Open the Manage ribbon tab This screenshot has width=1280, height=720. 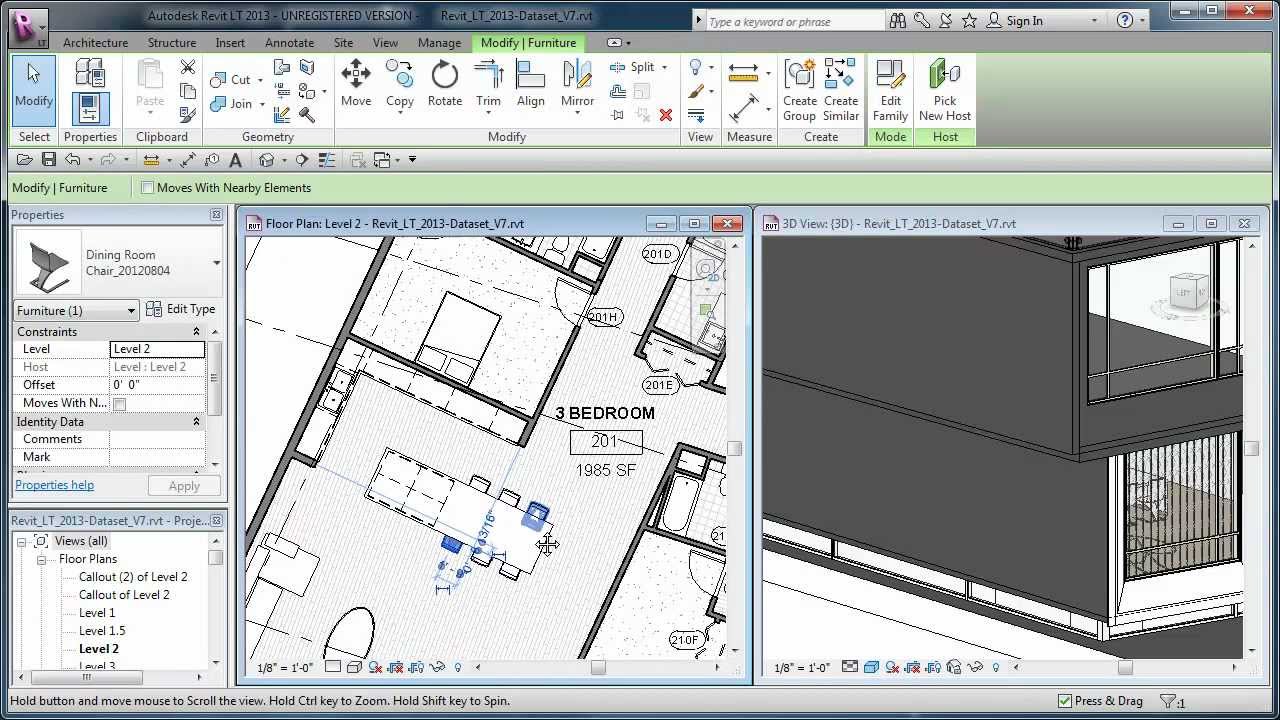point(439,42)
